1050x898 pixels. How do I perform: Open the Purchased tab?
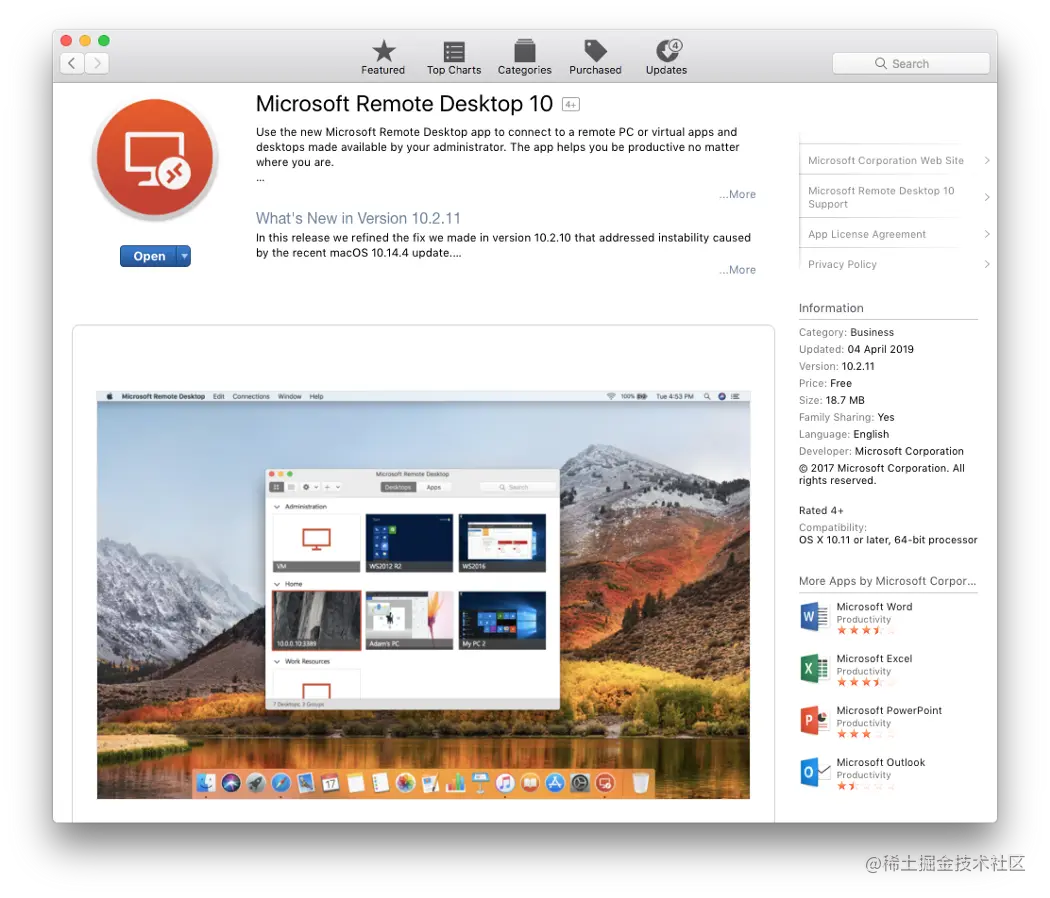click(x=595, y=57)
